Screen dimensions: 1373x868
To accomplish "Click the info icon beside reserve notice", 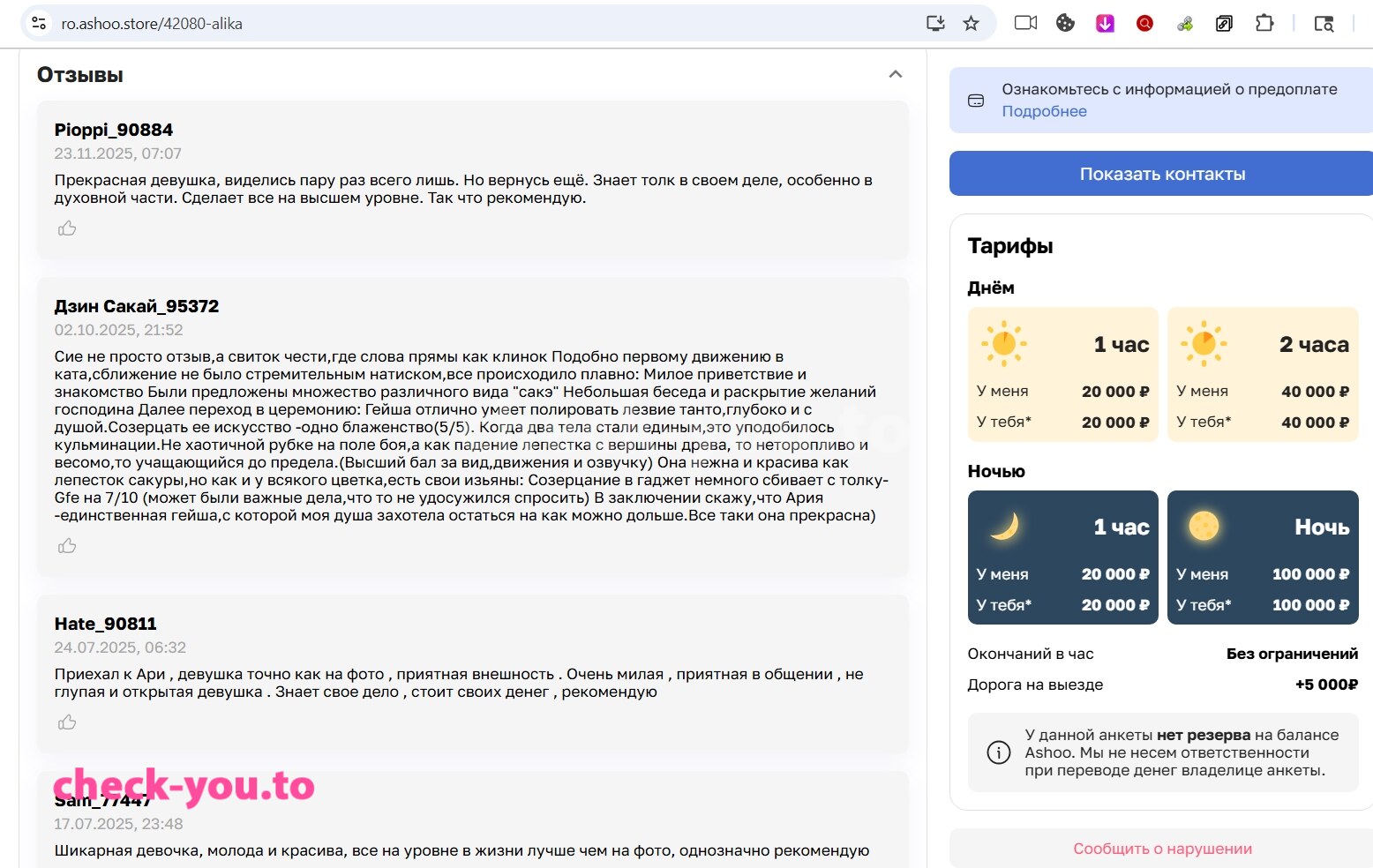I will tap(998, 752).
